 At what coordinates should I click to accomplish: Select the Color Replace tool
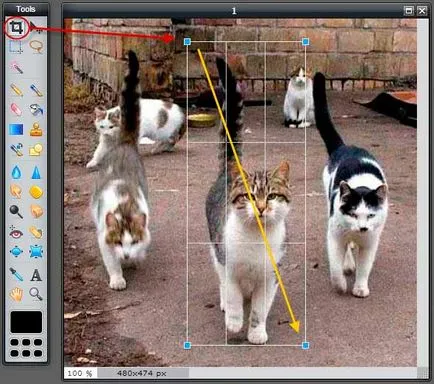pyautogui.click(x=16, y=150)
